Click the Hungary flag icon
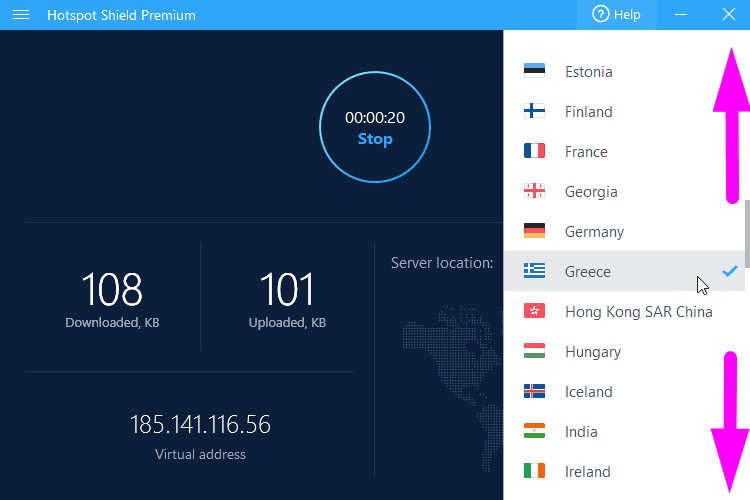This screenshot has height=500, width=750. click(x=534, y=351)
